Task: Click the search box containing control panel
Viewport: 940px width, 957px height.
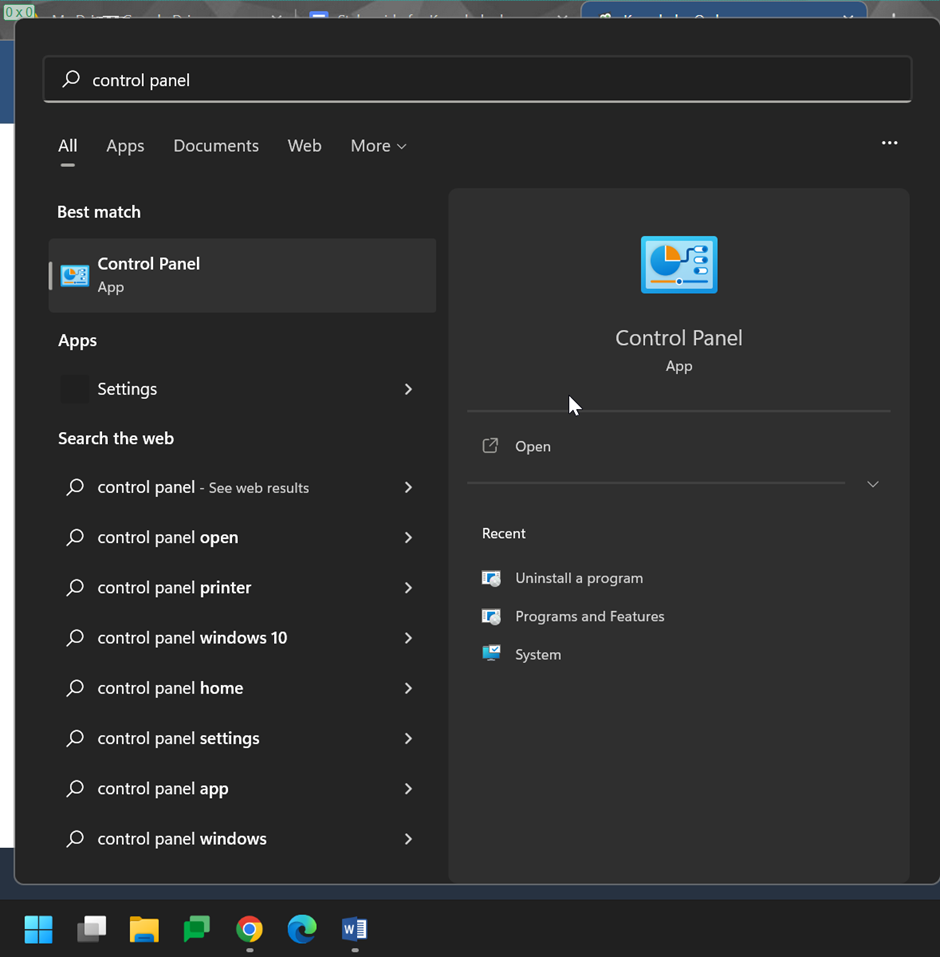Action: 477,80
